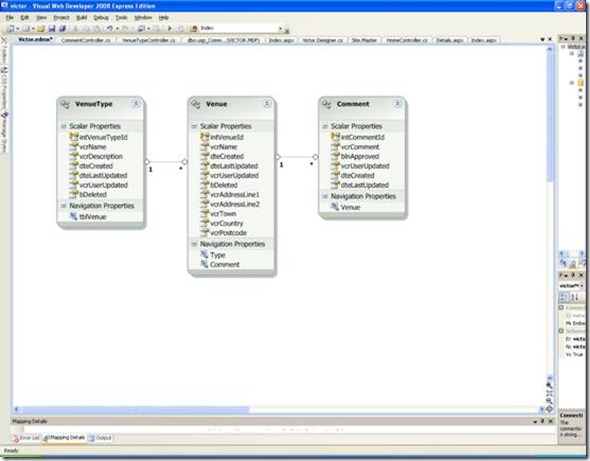Open the Index find combo box dropdown
Screen dimensions: 590x461
[280, 29]
